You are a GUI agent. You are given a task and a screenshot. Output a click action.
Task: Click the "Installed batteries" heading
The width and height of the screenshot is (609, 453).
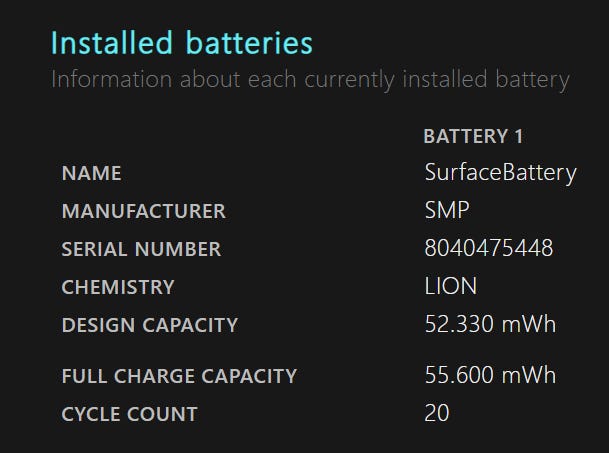pyautogui.click(x=181, y=44)
